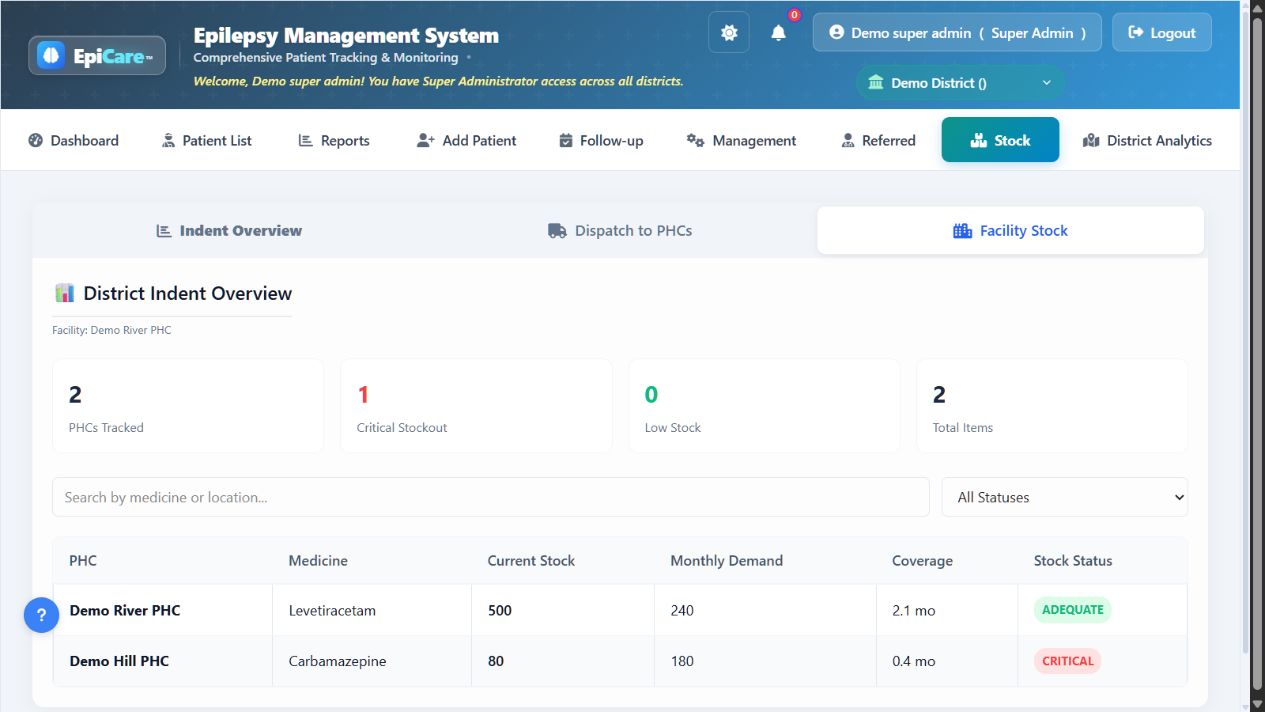Screen dimensions: 1265x712
Task: Click the EpiCare brain logo
Action: (51, 56)
